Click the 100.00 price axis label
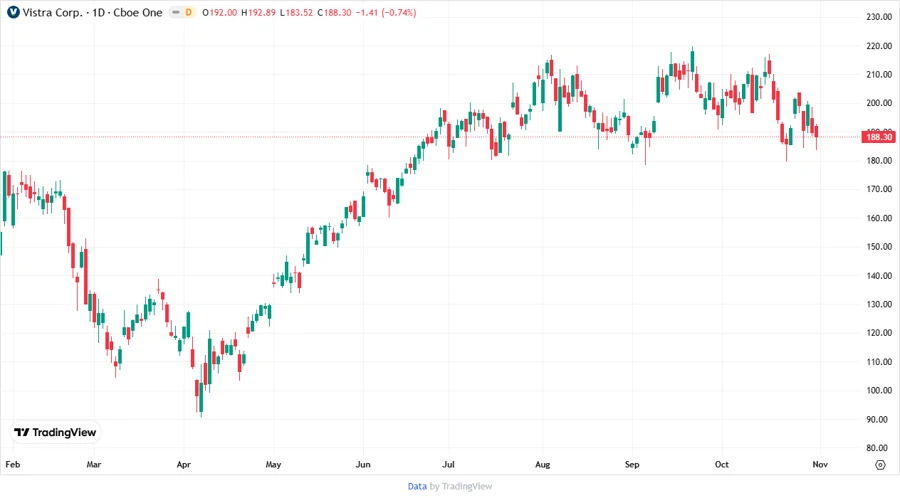The image size is (900, 498). point(879,391)
